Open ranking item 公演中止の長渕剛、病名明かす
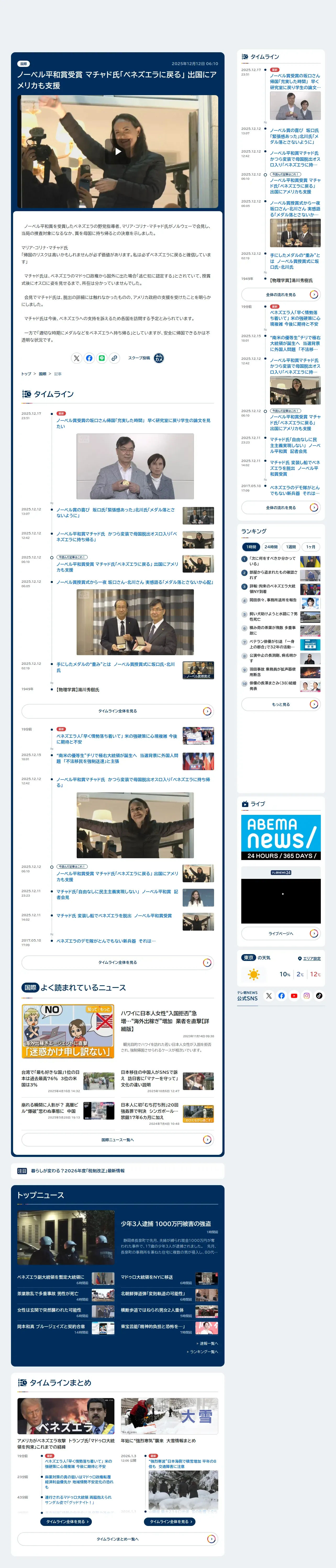 pyautogui.click(x=281, y=658)
